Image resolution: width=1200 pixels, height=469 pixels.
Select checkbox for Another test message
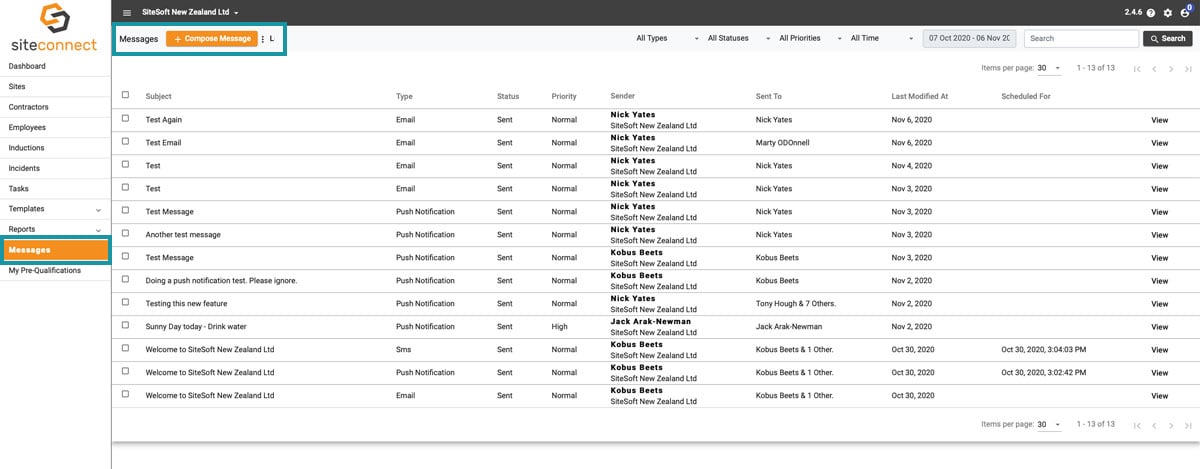pyautogui.click(x=125, y=233)
